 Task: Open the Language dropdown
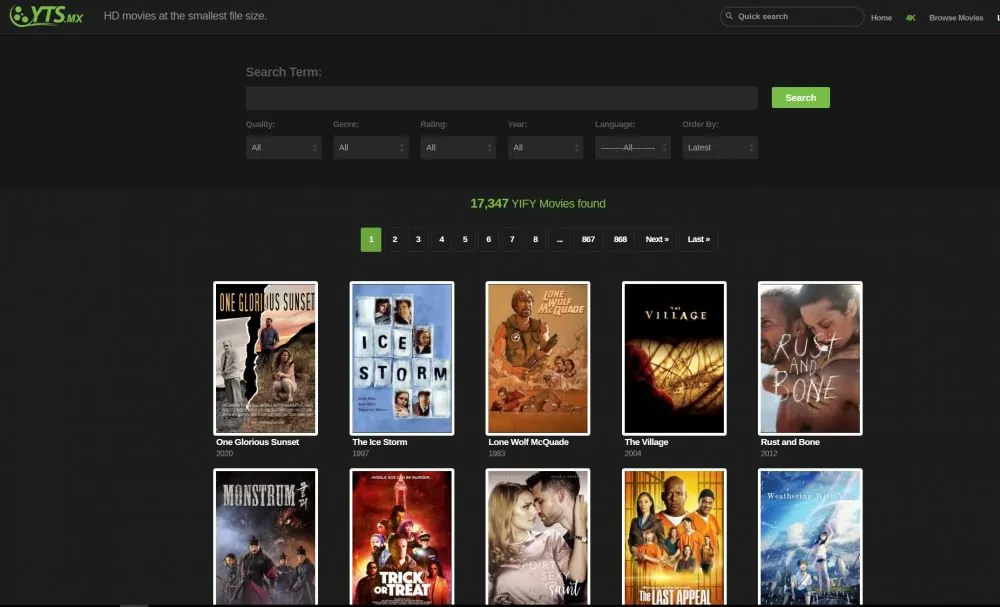pyautogui.click(x=632, y=148)
